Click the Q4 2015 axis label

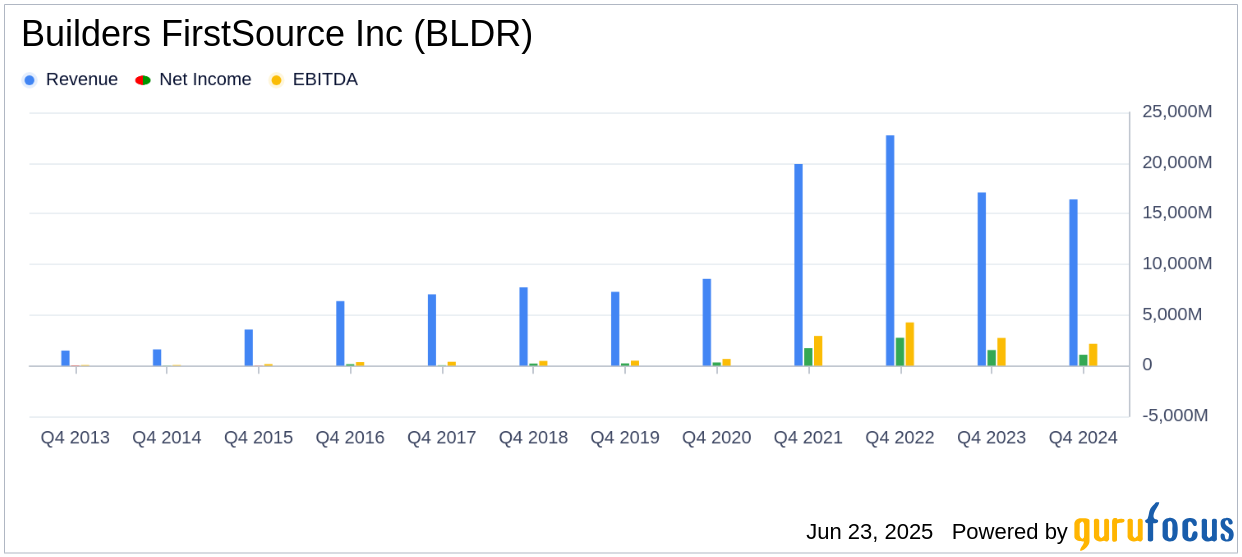click(258, 438)
